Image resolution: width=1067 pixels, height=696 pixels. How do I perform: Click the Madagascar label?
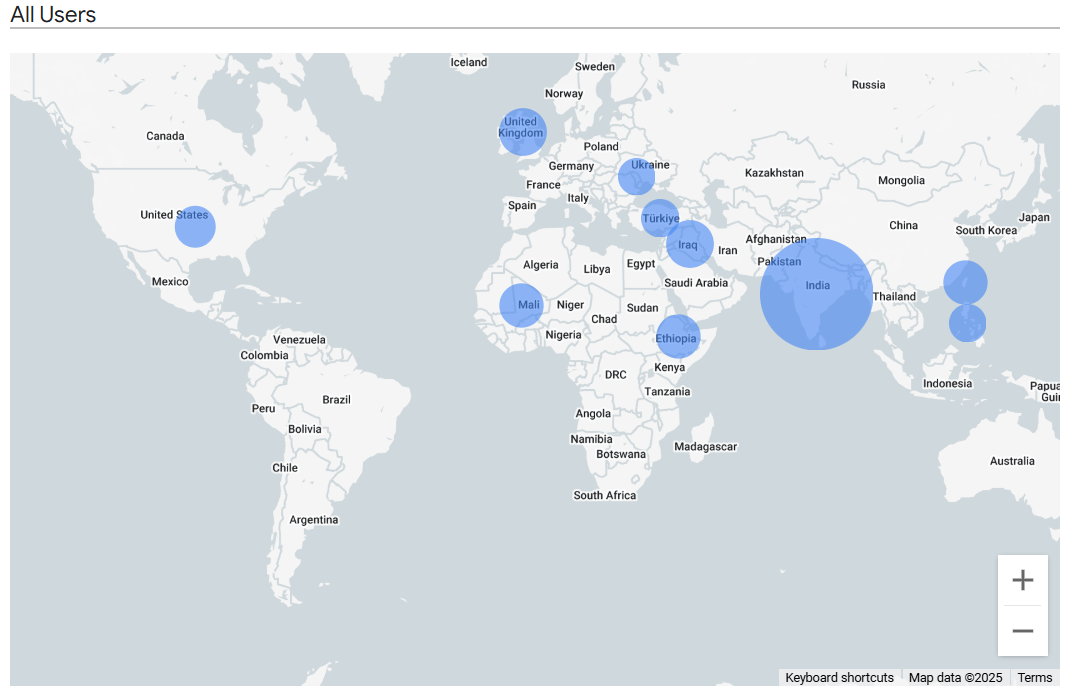(705, 447)
